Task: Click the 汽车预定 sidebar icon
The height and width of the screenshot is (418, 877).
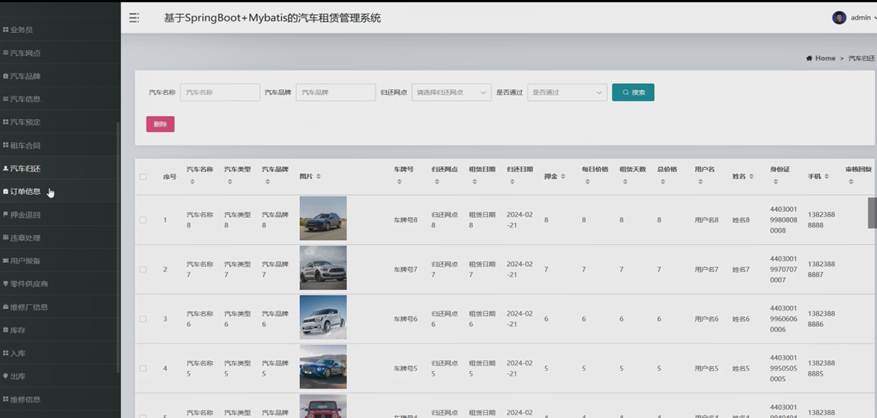Action: coord(6,122)
